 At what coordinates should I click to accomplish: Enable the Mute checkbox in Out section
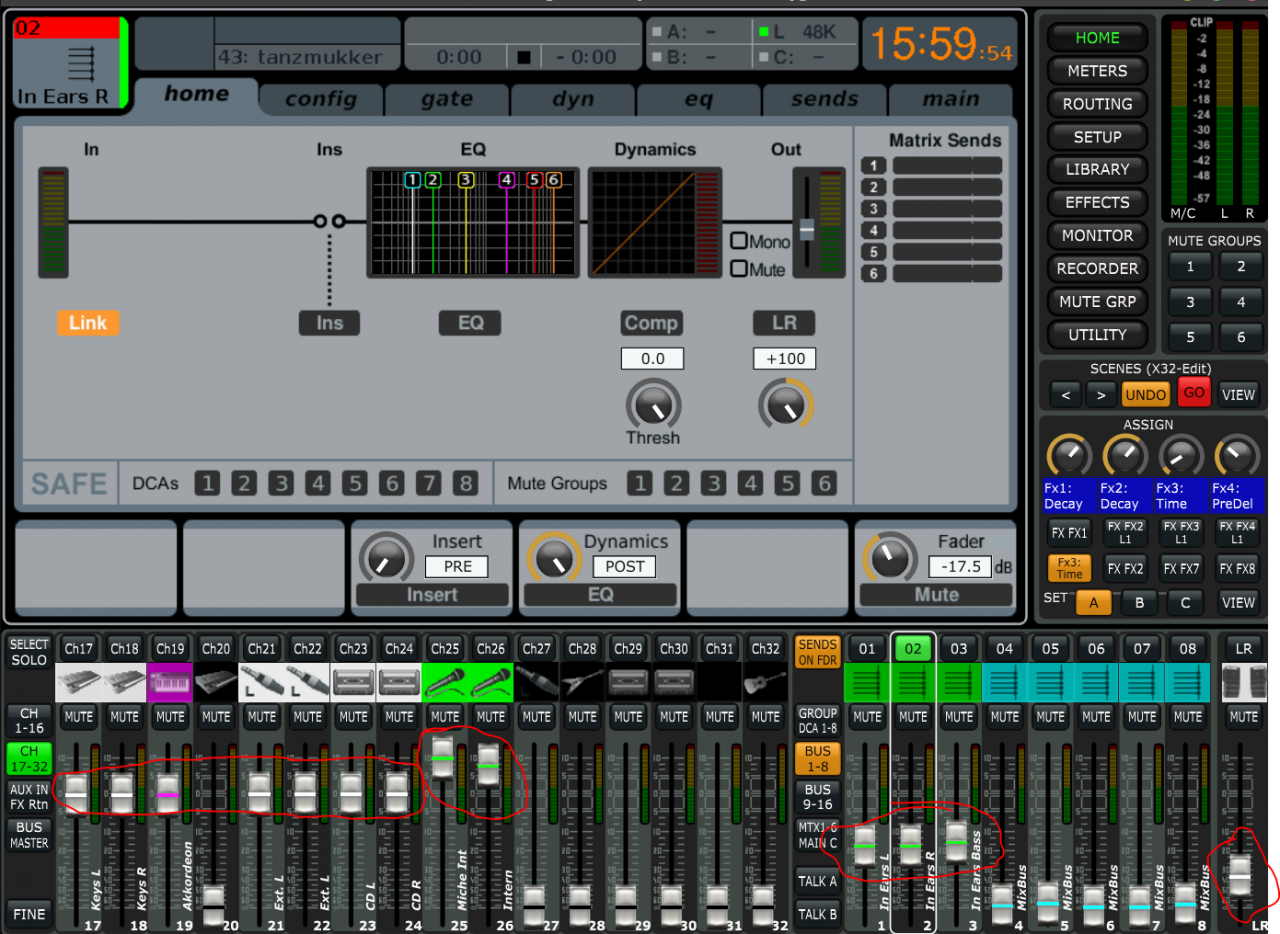[739, 268]
